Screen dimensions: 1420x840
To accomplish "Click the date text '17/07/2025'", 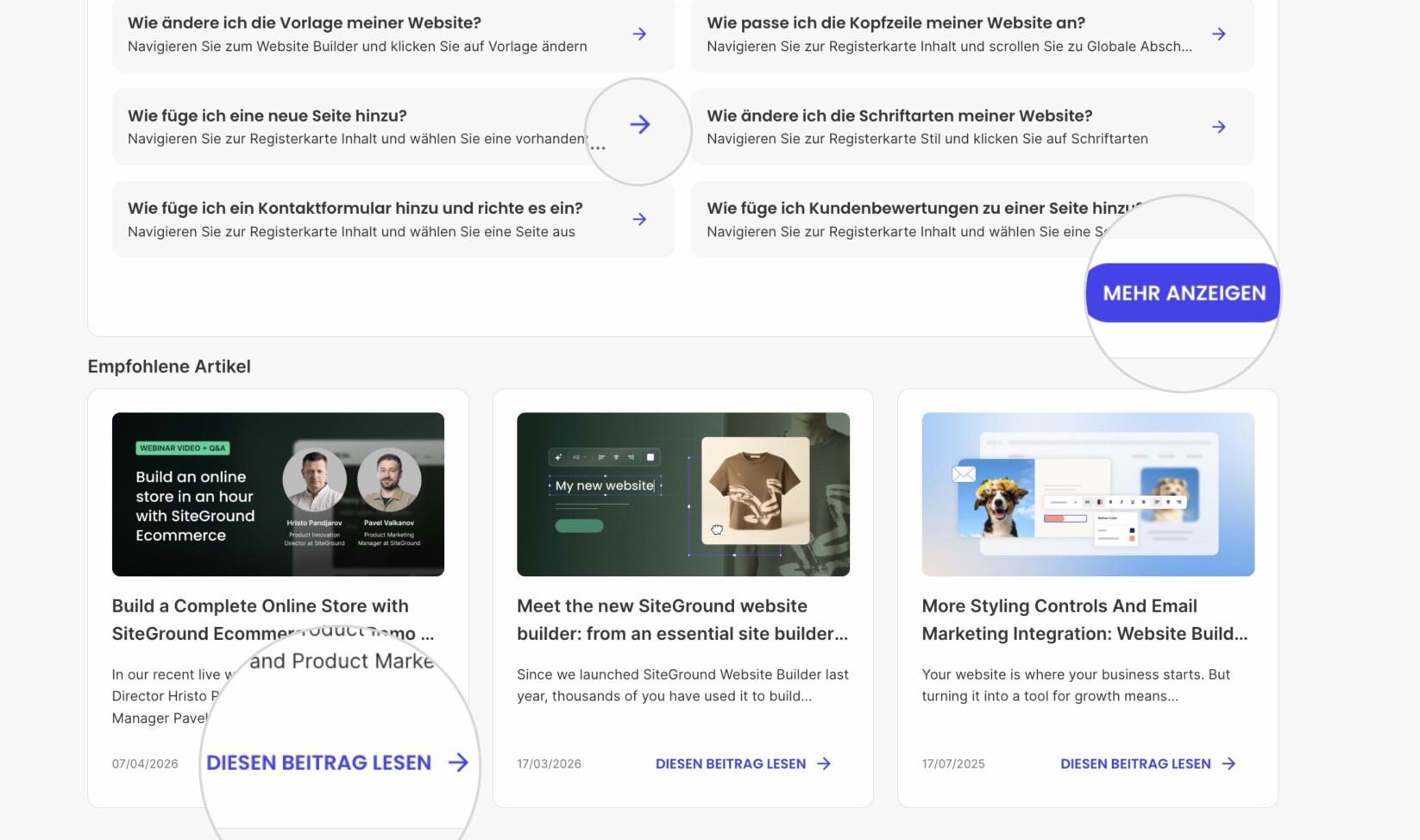I will click(953, 763).
